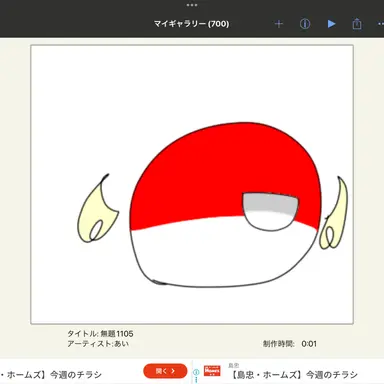Open the right 今週のチラシ ad link
The width and height of the screenshot is (384, 384).
294,375
